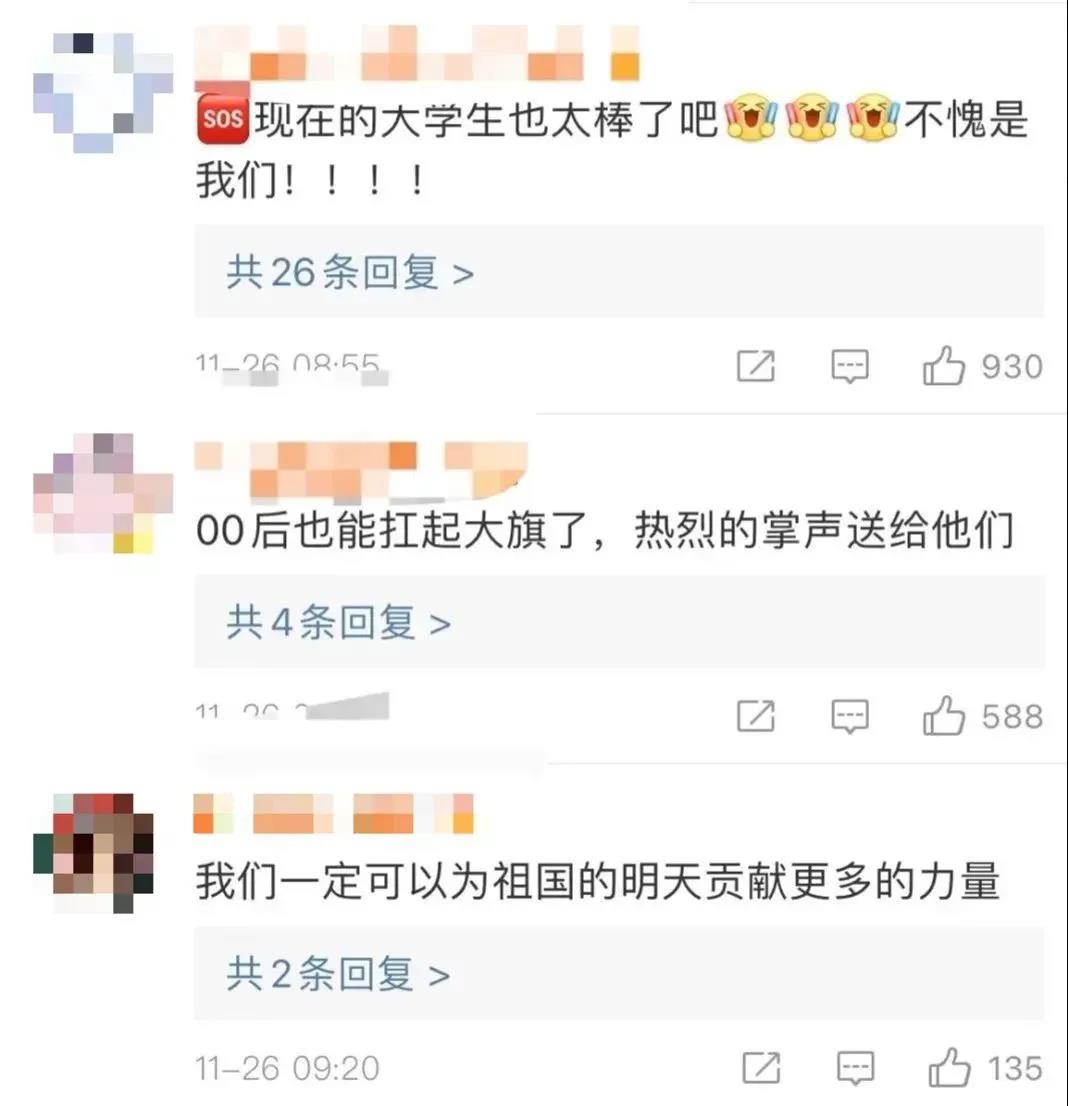Open the second commenter's pink avatar
This screenshot has height=1106, width=1068.
[103, 493]
